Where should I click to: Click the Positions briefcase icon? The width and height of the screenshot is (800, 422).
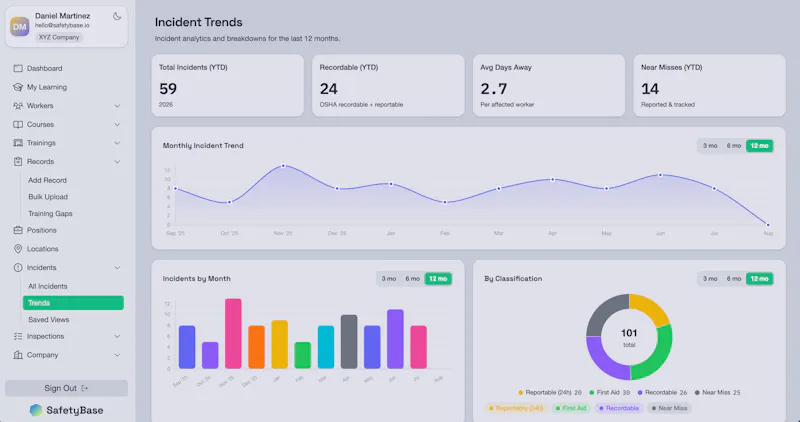(18, 230)
